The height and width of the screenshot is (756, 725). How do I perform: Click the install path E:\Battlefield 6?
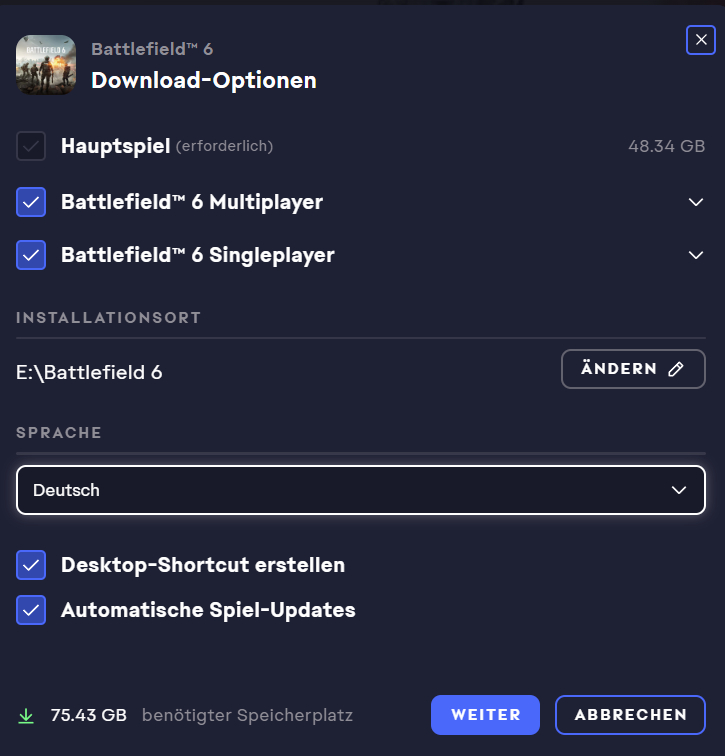[89, 372]
